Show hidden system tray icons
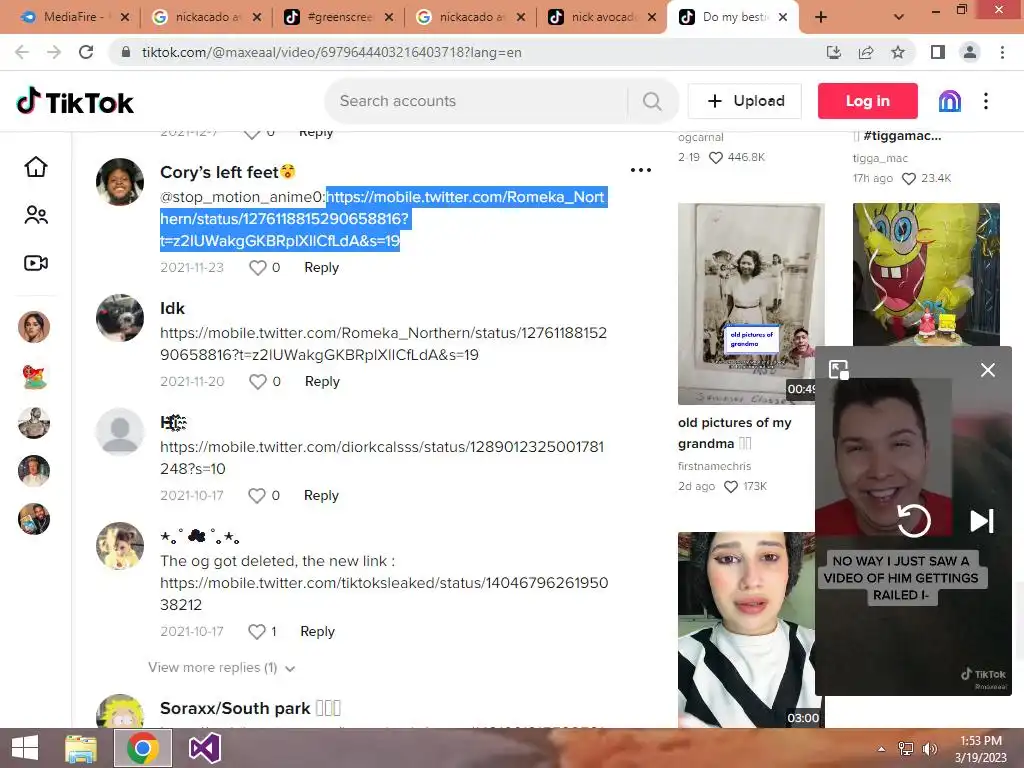 tap(882, 748)
